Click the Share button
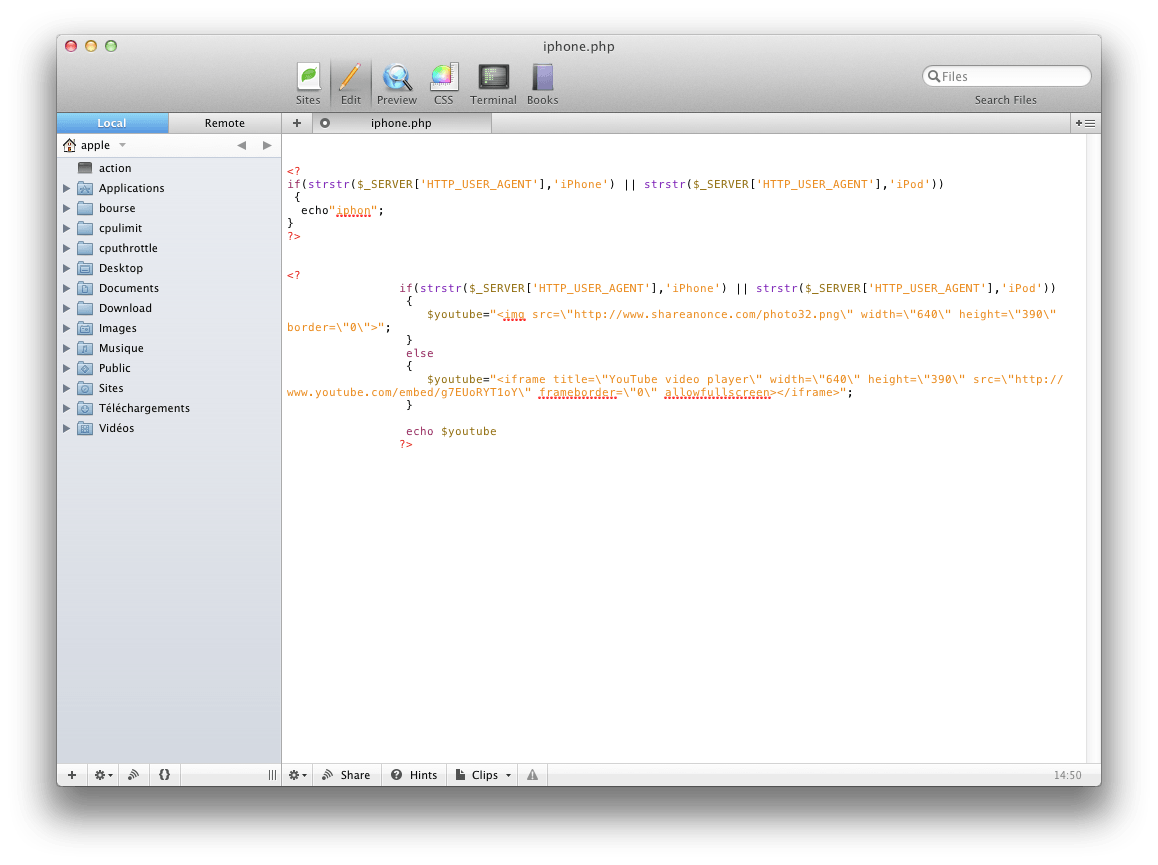The height and width of the screenshot is (865, 1158). (x=346, y=775)
